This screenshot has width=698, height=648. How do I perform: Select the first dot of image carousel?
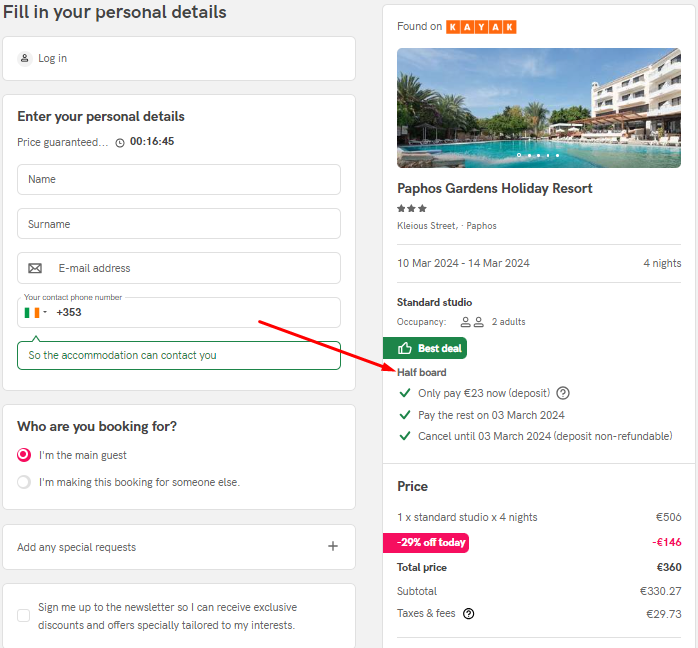[519, 155]
